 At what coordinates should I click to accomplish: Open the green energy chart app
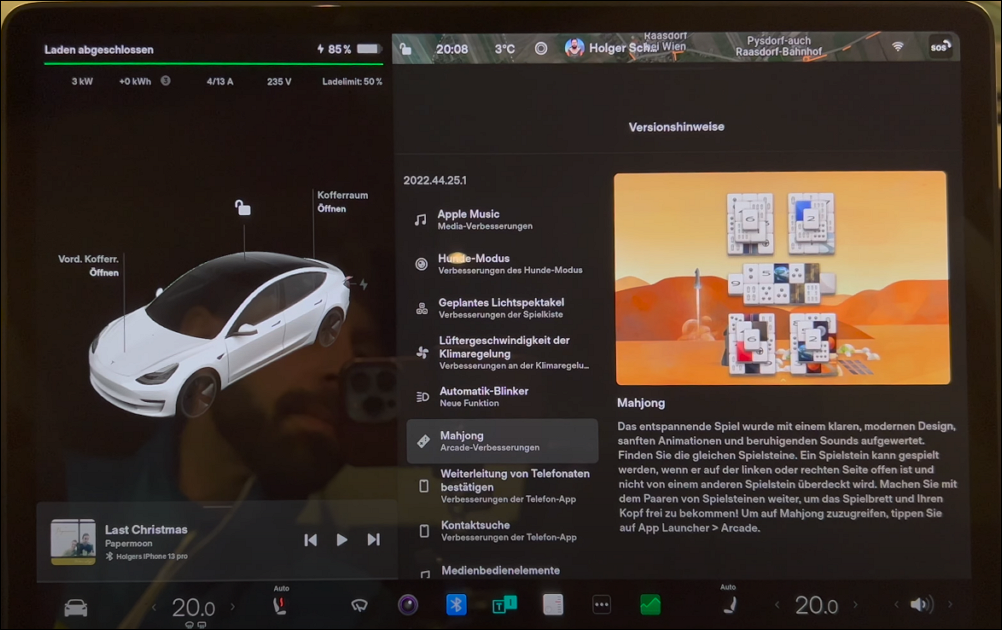coord(650,604)
